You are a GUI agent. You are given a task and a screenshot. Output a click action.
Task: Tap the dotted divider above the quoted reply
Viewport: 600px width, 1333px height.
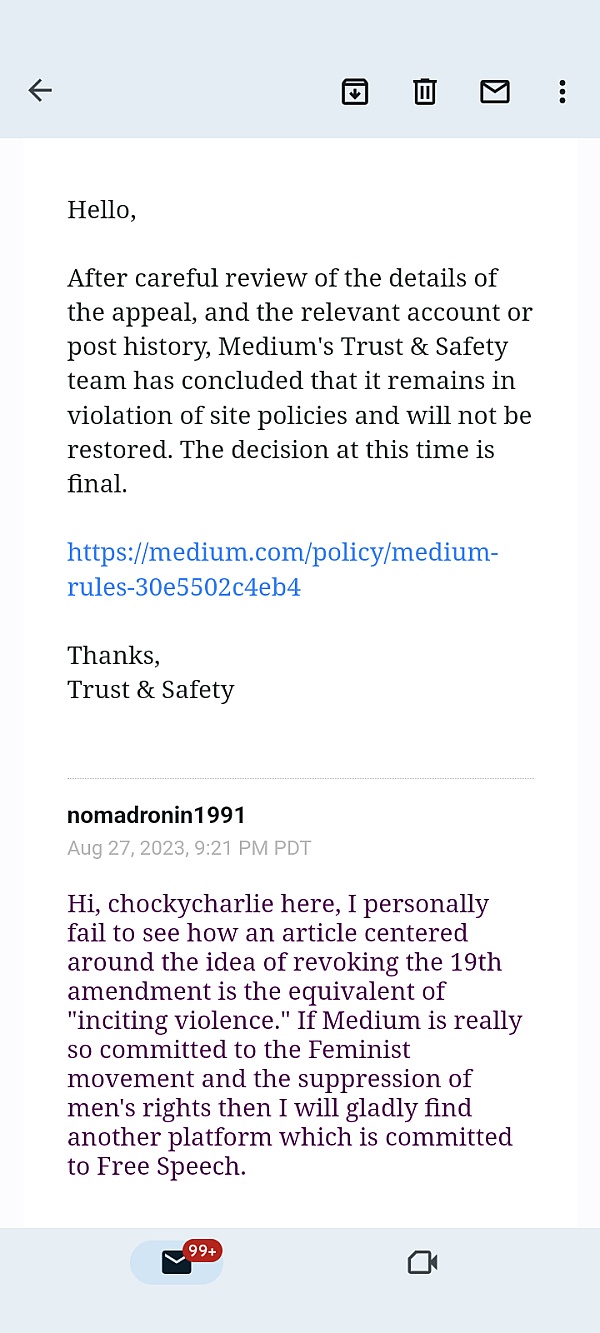300,777
